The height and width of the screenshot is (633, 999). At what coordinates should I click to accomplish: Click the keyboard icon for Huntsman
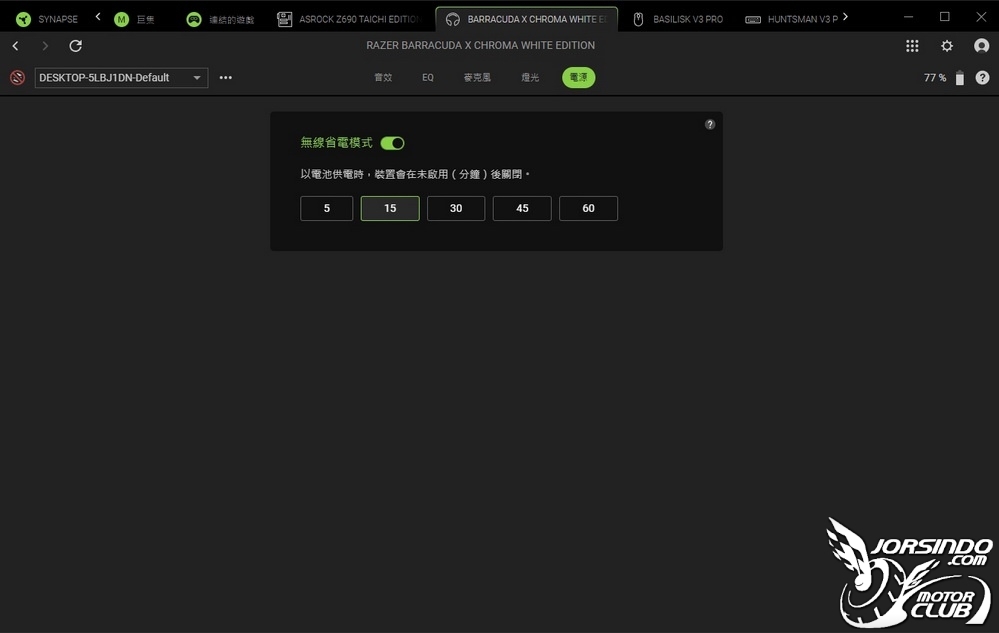[752, 20]
